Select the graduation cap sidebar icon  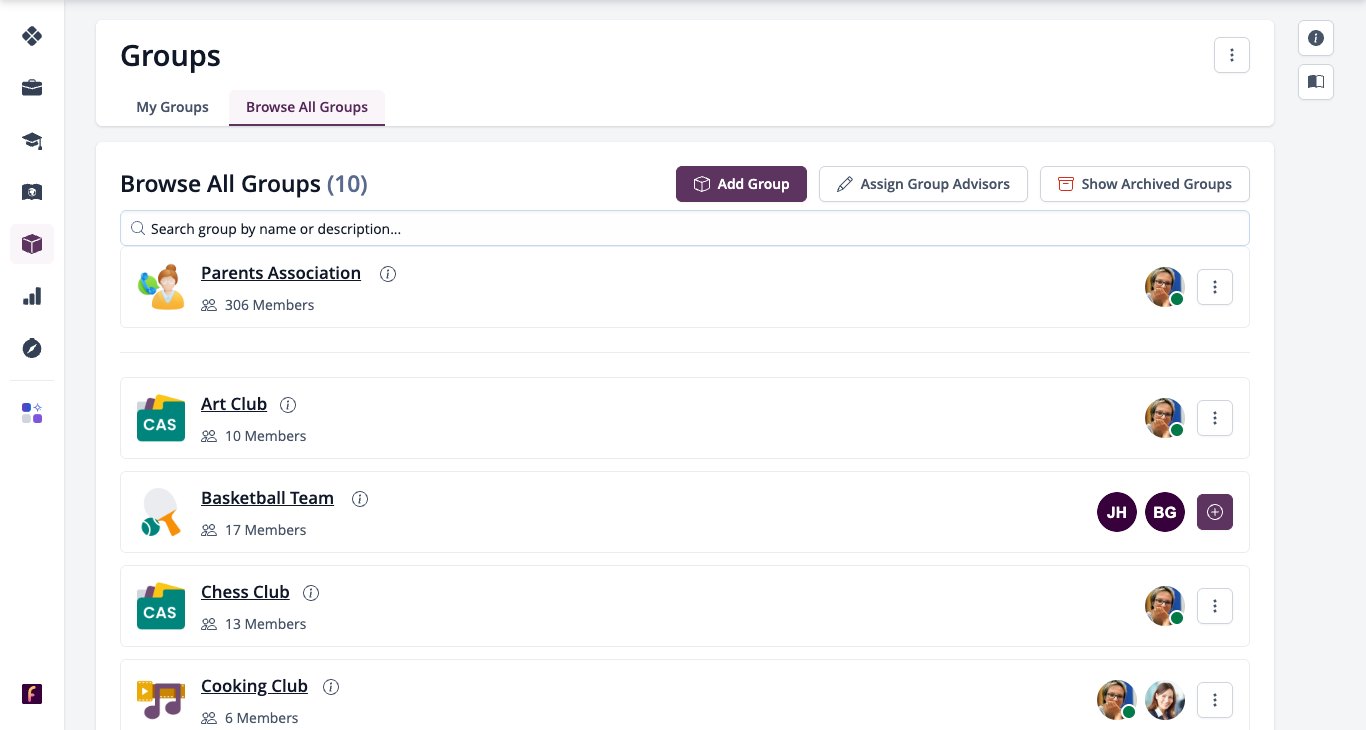tap(32, 140)
